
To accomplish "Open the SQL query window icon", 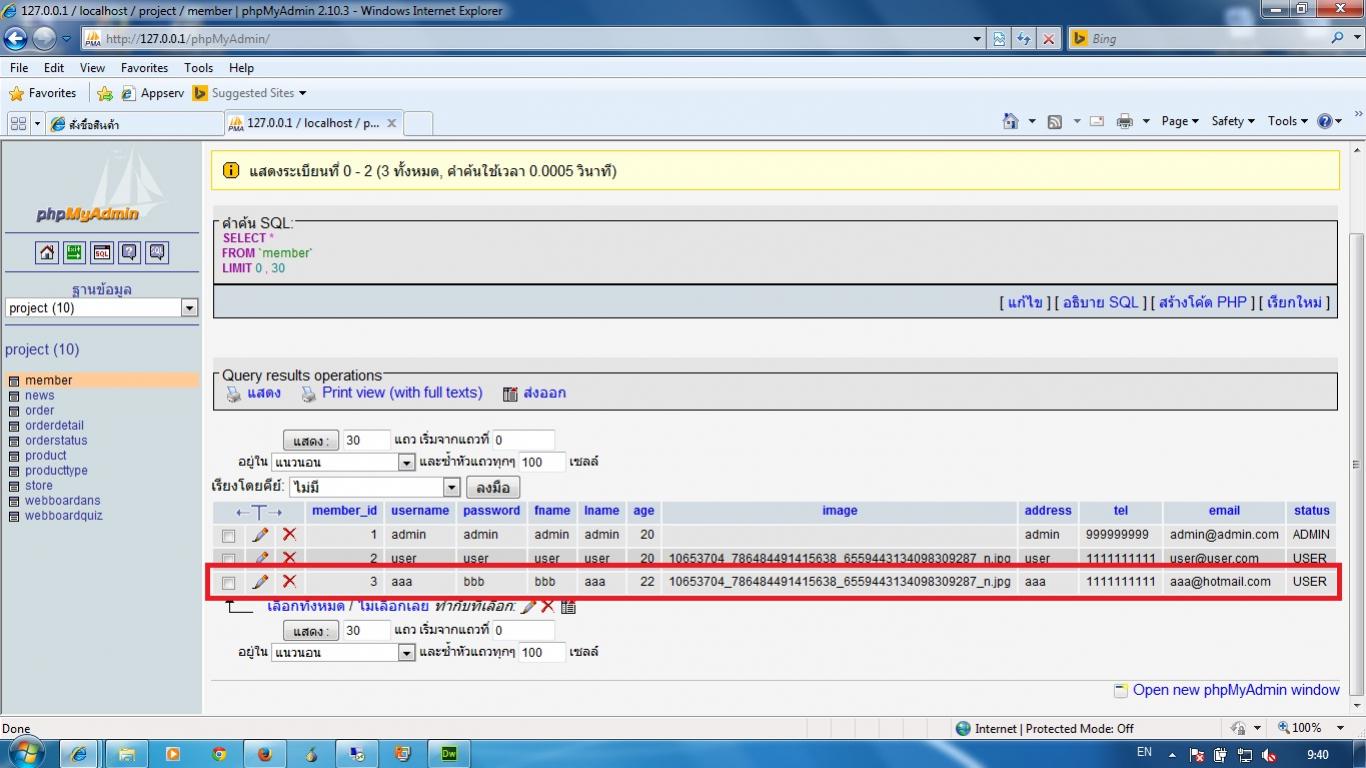I will pyautogui.click(x=102, y=253).
